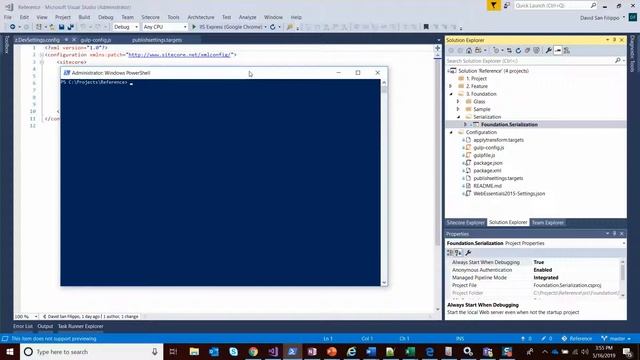Toggle Preview Selected Items in Solution Explorer
Image resolution: width=640 pixels, height=360 pixels.
click(x=558, y=51)
